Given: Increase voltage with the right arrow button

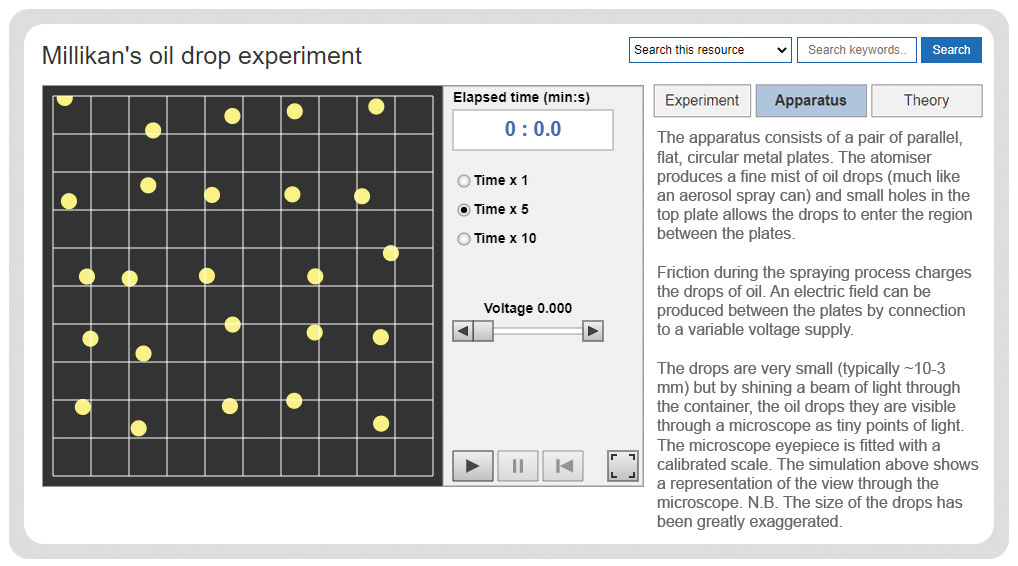Looking at the screenshot, I should [593, 331].
